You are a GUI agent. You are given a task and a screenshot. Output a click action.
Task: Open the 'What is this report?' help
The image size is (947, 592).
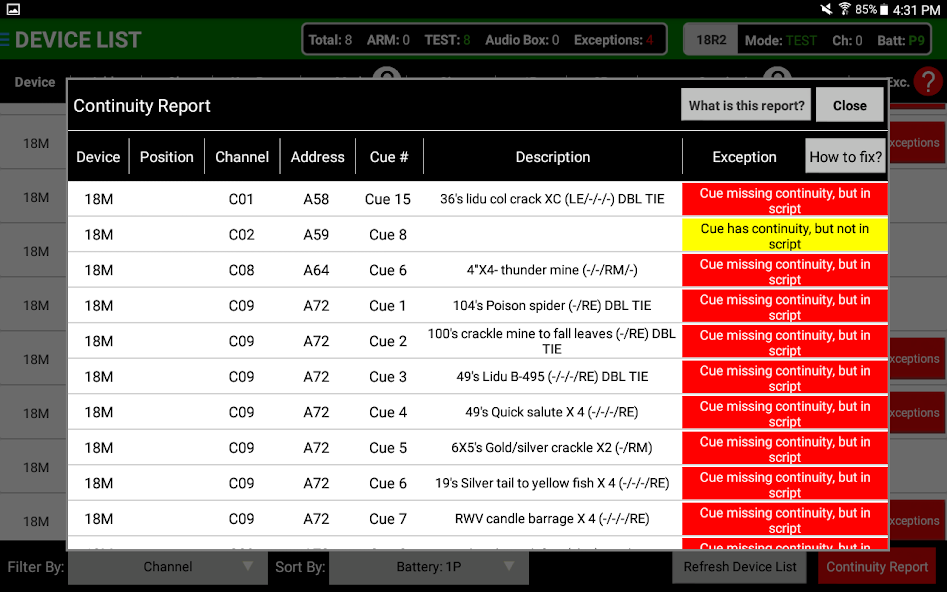click(746, 105)
